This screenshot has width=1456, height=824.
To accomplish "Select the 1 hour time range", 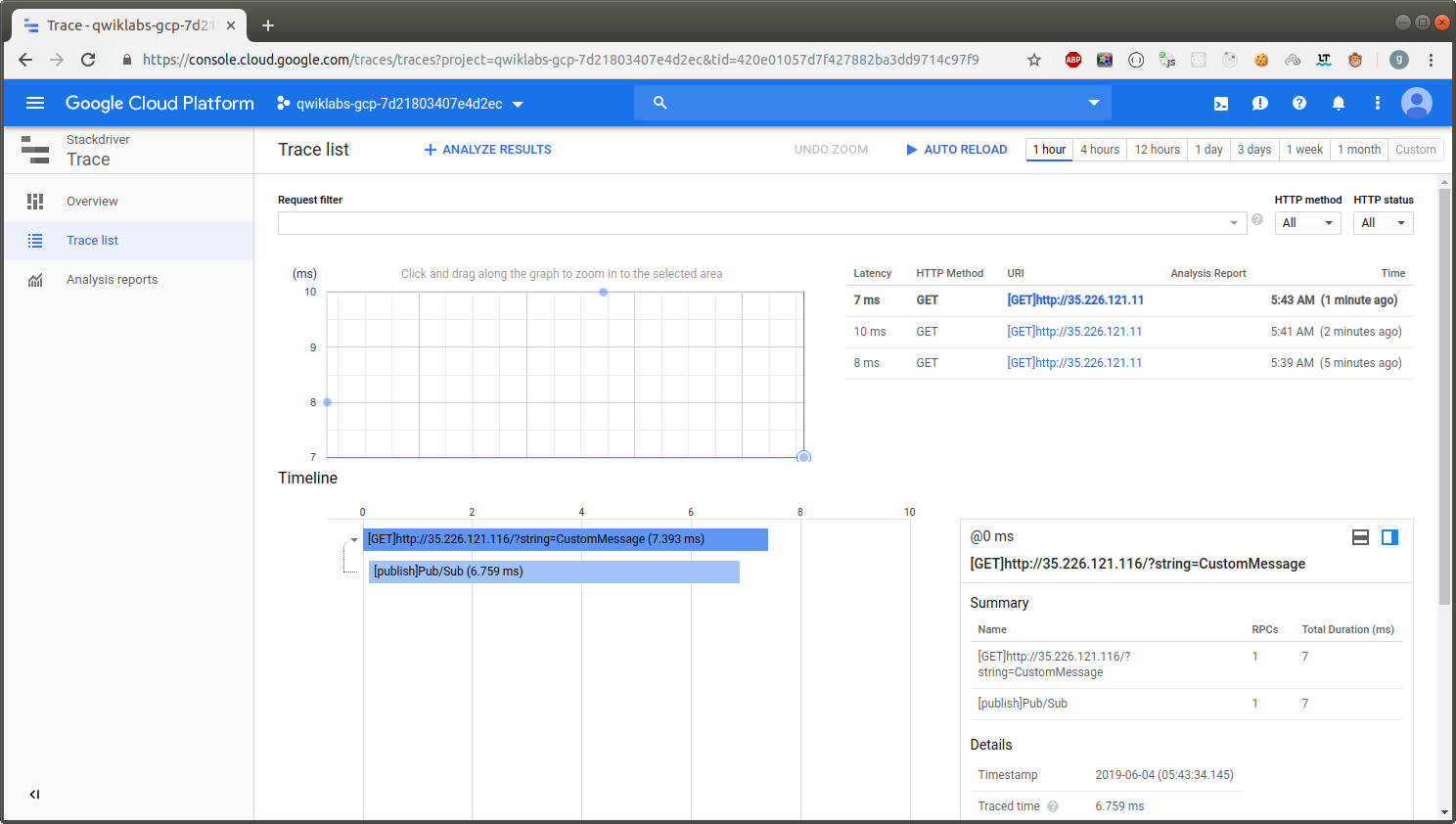I will coord(1049,150).
